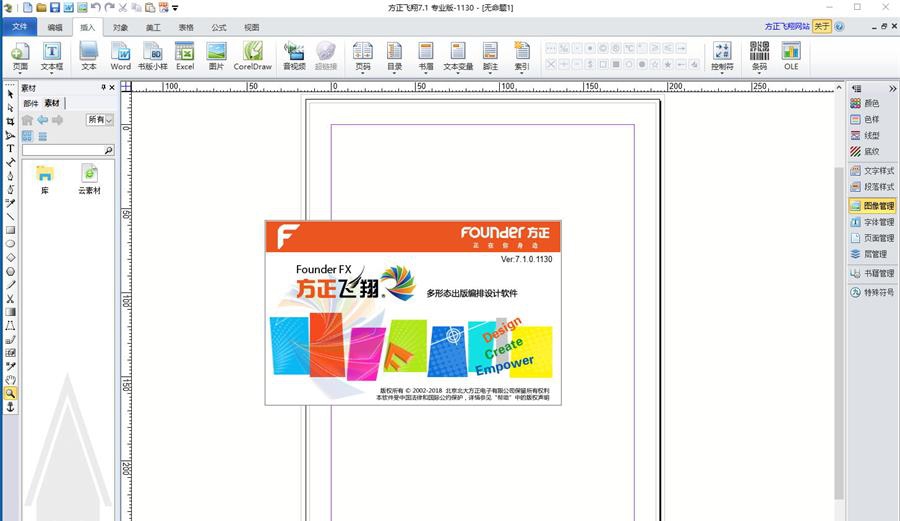Open the 文本框 dropdown
Viewport: 900px width, 521px height.
coord(52,73)
